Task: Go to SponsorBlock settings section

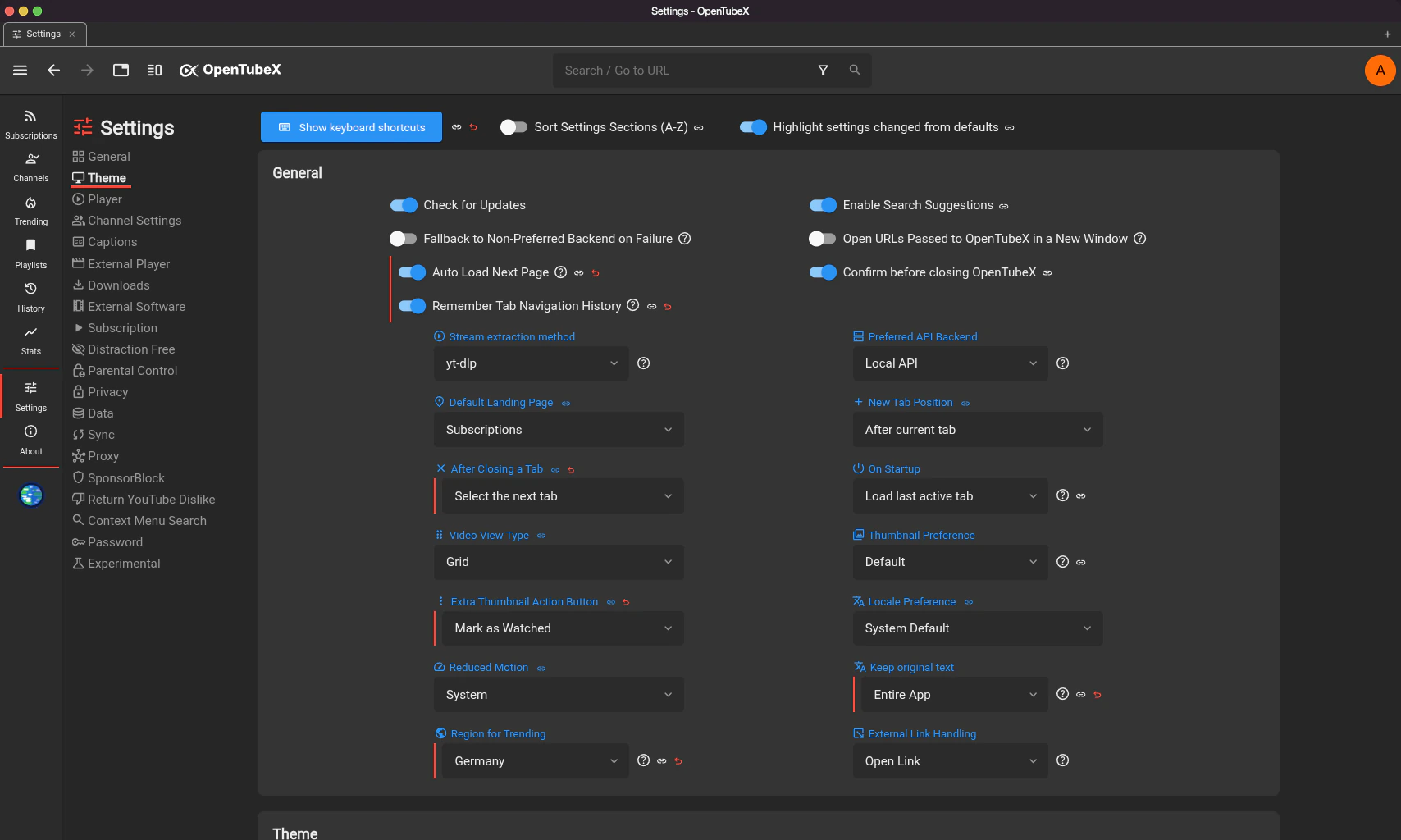Action: pyautogui.click(x=118, y=478)
